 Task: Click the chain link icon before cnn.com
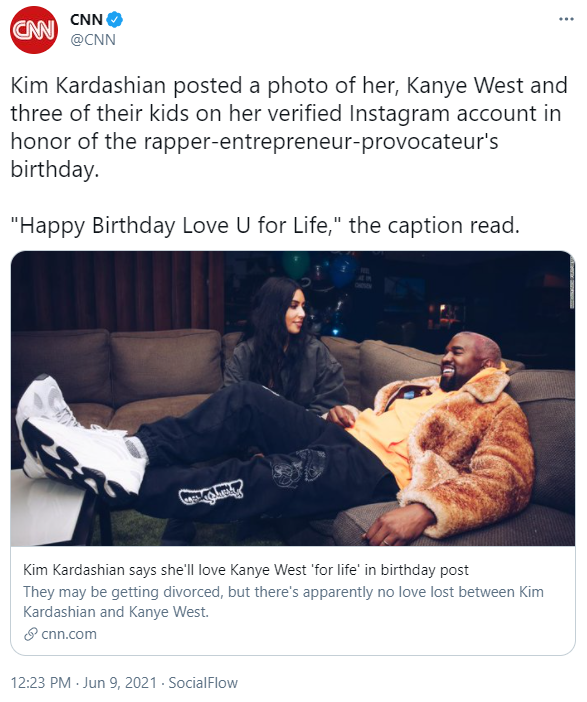(30, 634)
